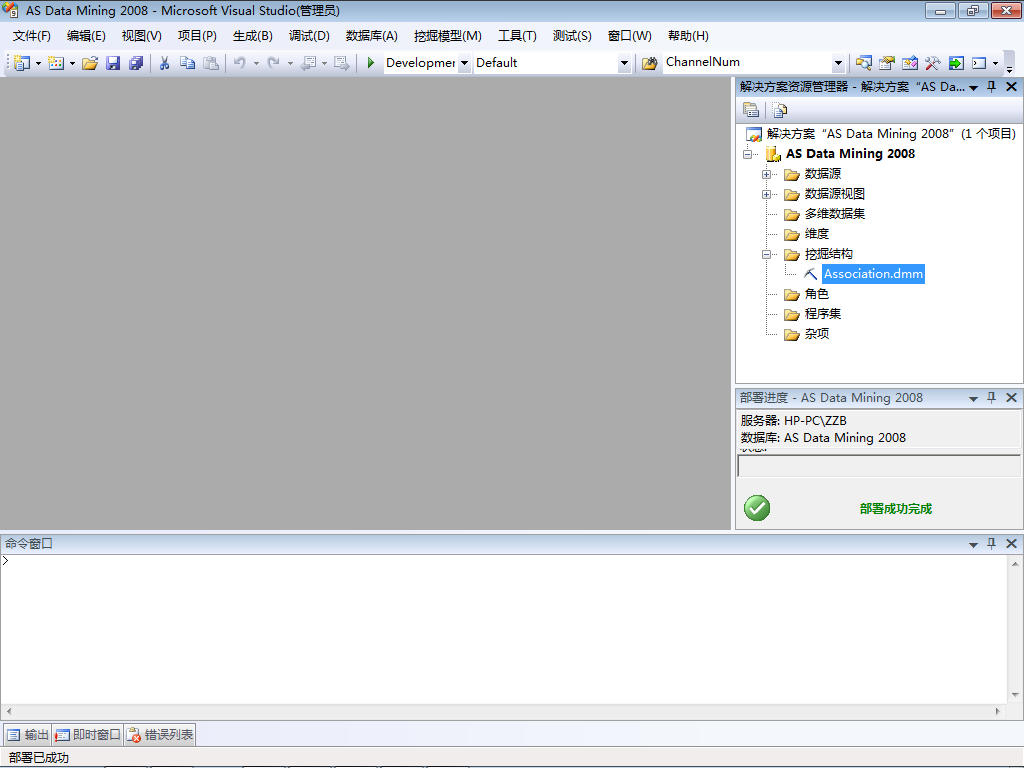Click the Navigate Backward icon
This screenshot has width=1024, height=768.
tap(308, 63)
